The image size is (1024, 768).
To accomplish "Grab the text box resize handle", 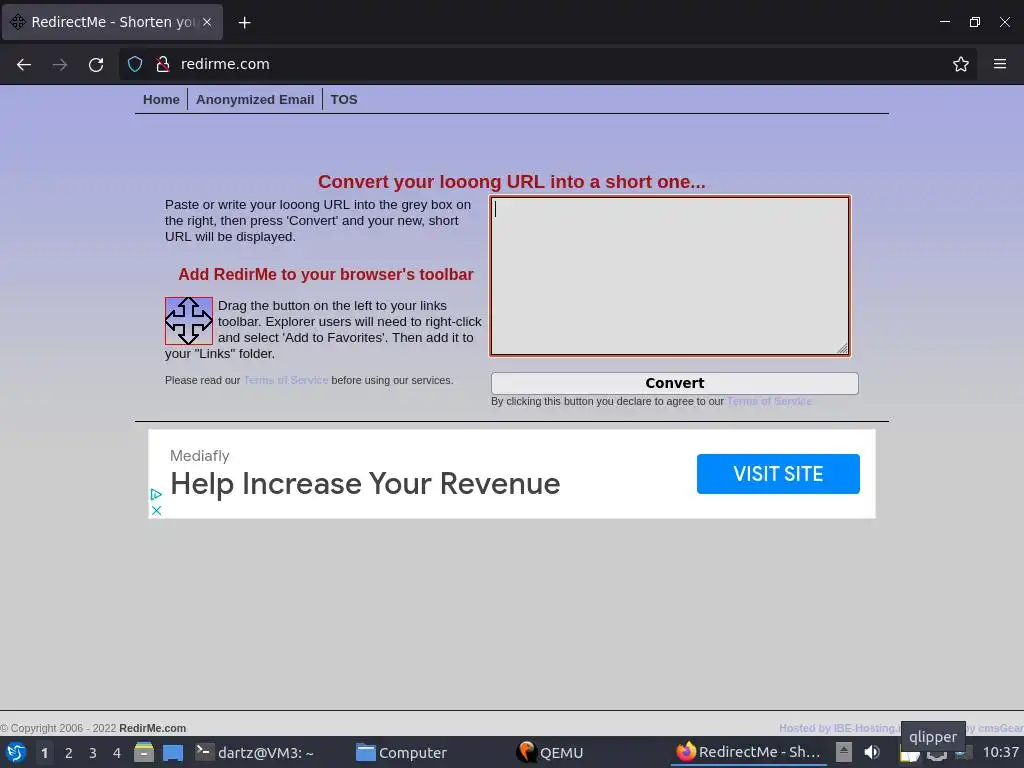I will click(842, 349).
